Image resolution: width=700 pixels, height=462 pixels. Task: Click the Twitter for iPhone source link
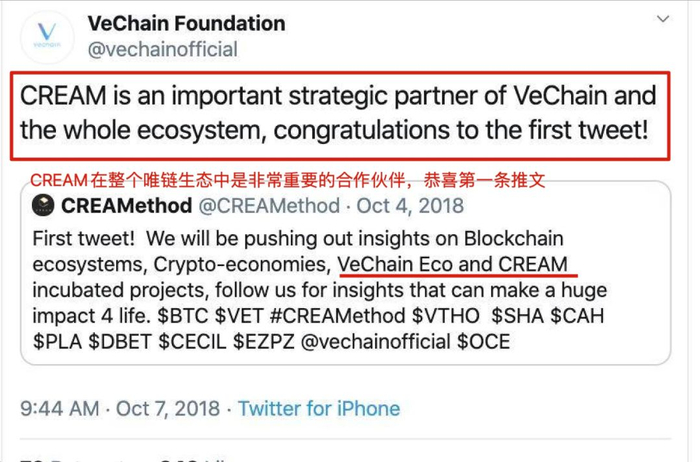318,408
